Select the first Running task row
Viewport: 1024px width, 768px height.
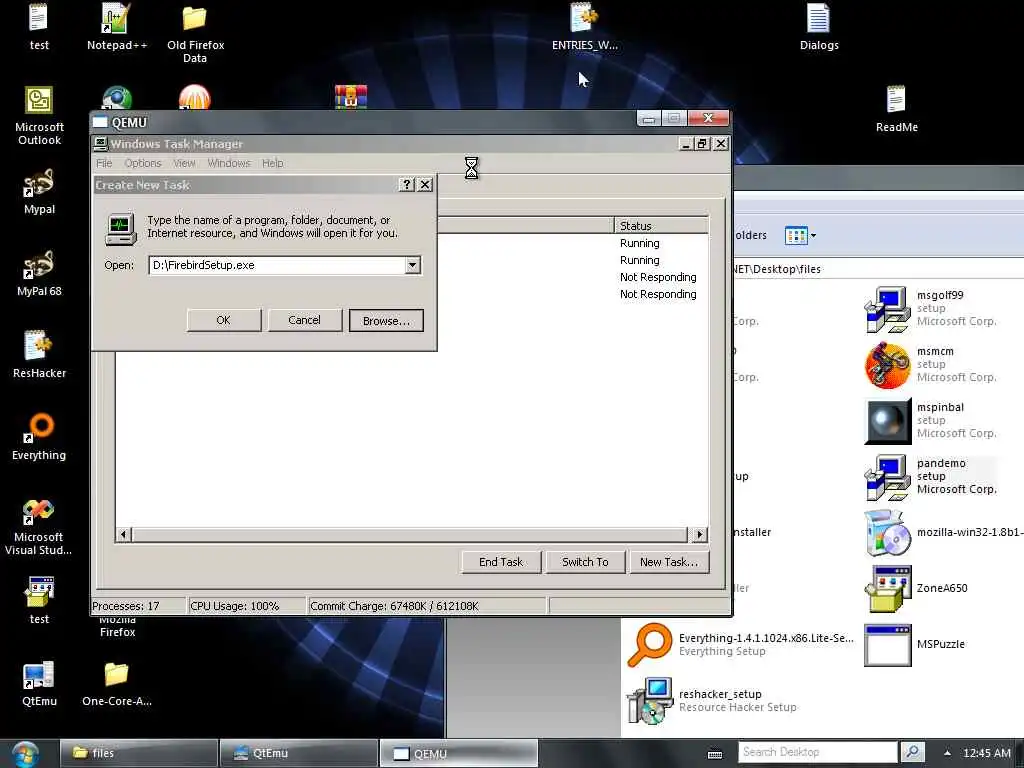click(639, 244)
